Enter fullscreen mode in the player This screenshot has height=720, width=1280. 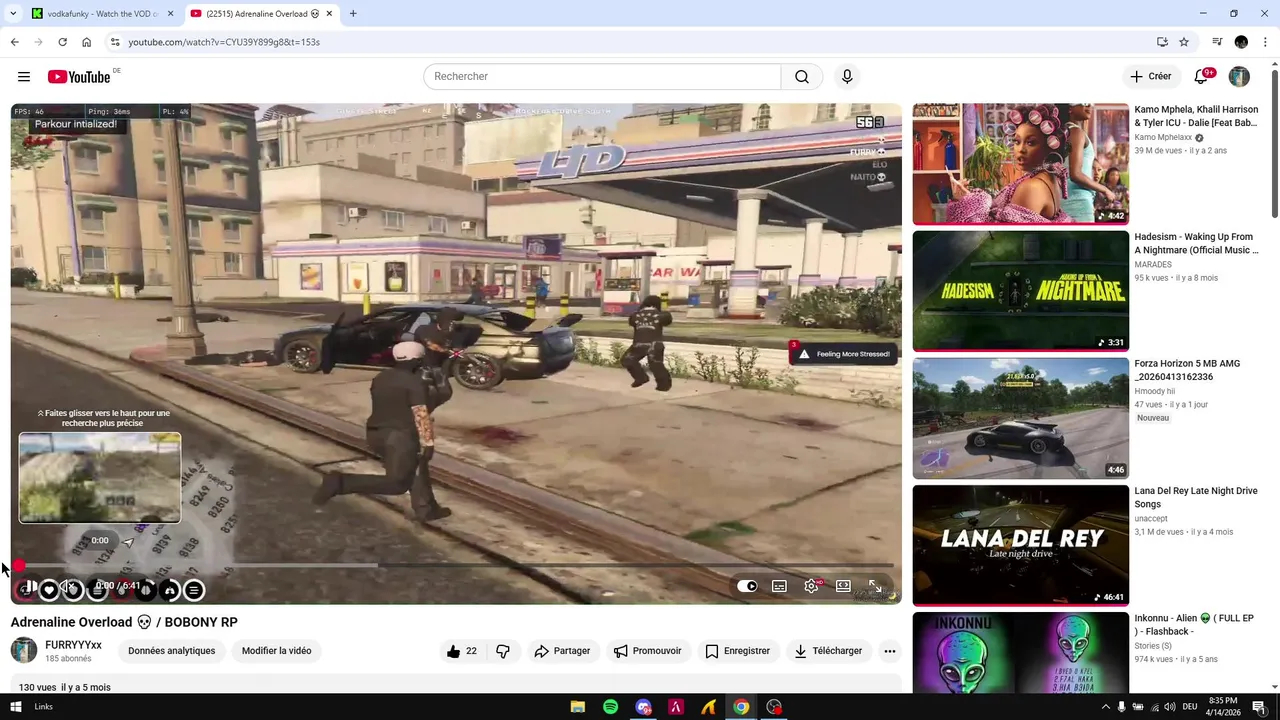pos(875,586)
